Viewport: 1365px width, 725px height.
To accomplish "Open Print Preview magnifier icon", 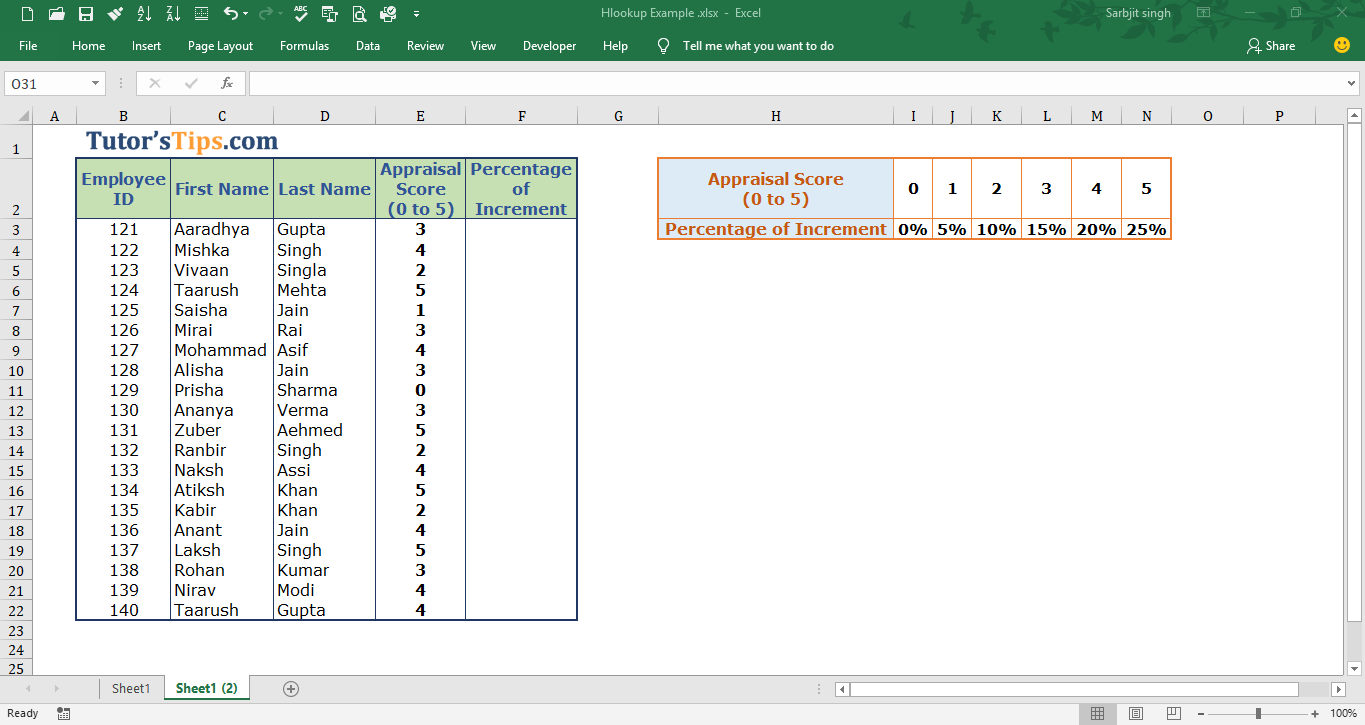I will pyautogui.click(x=359, y=14).
